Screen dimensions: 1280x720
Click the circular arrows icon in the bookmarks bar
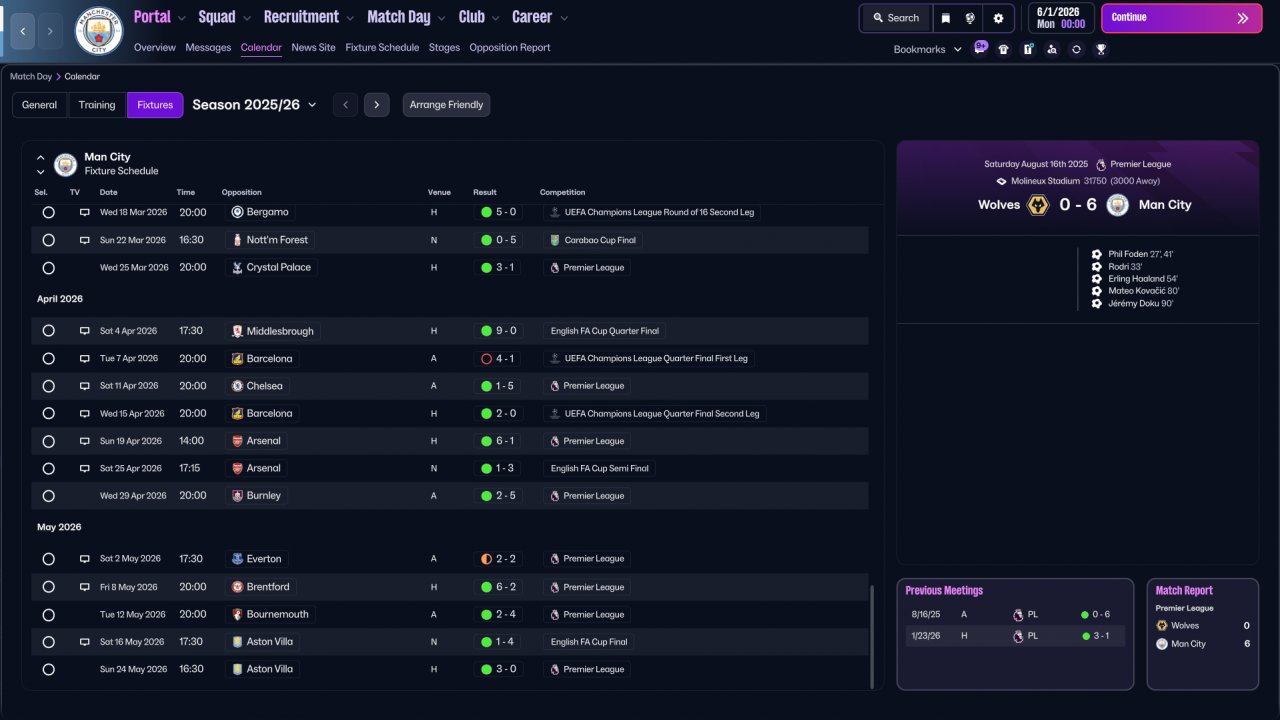(x=1076, y=49)
